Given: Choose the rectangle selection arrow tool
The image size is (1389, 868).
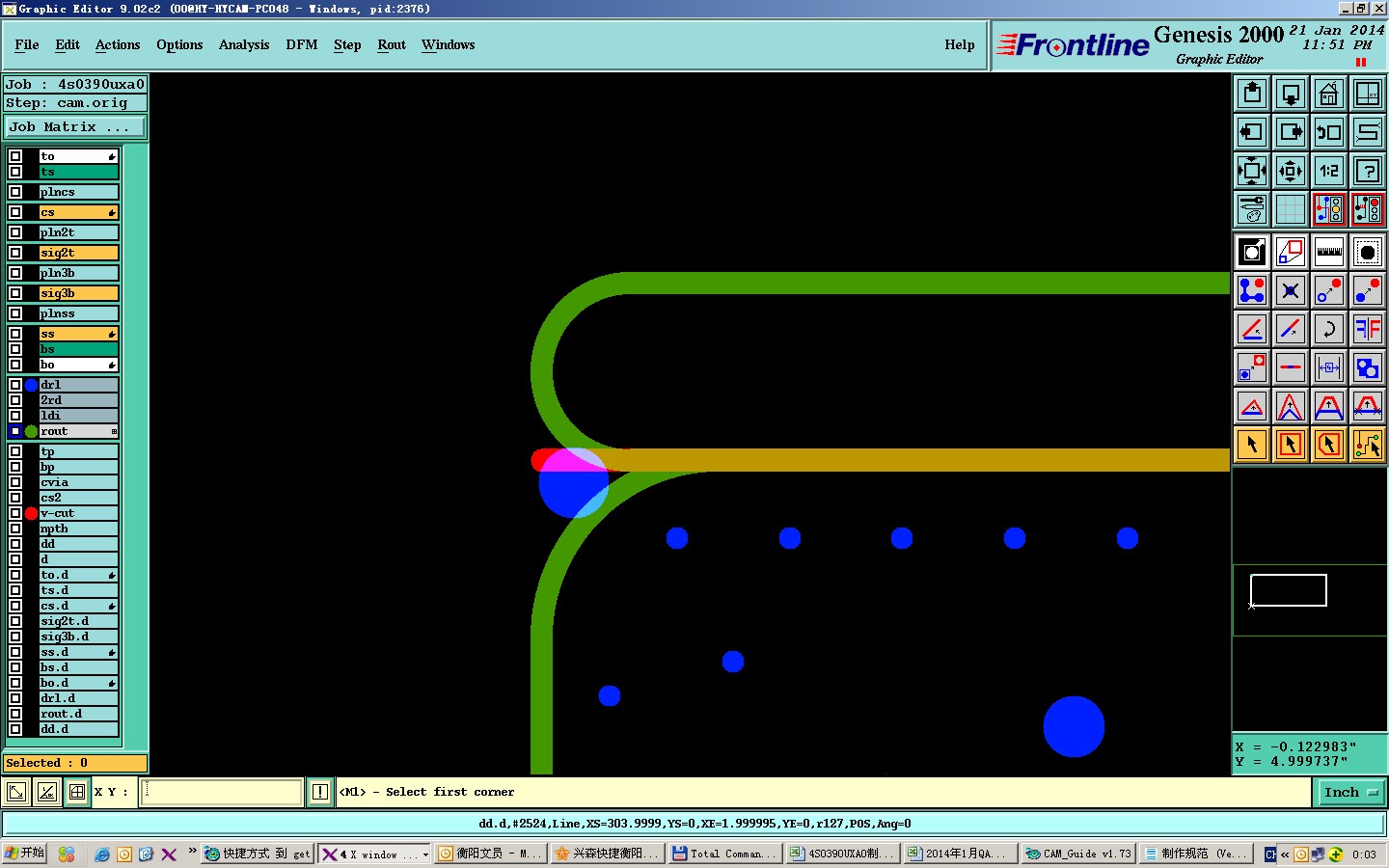Looking at the screenshot, I should click(x=1291, y=445).
